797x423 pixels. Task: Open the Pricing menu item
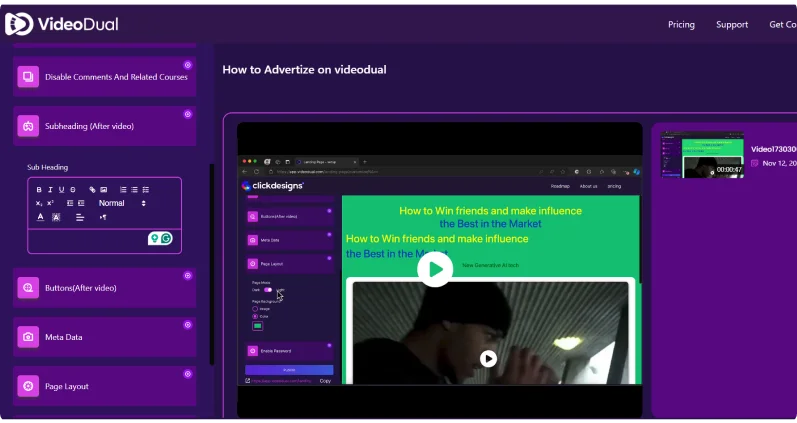click(681, 25)
